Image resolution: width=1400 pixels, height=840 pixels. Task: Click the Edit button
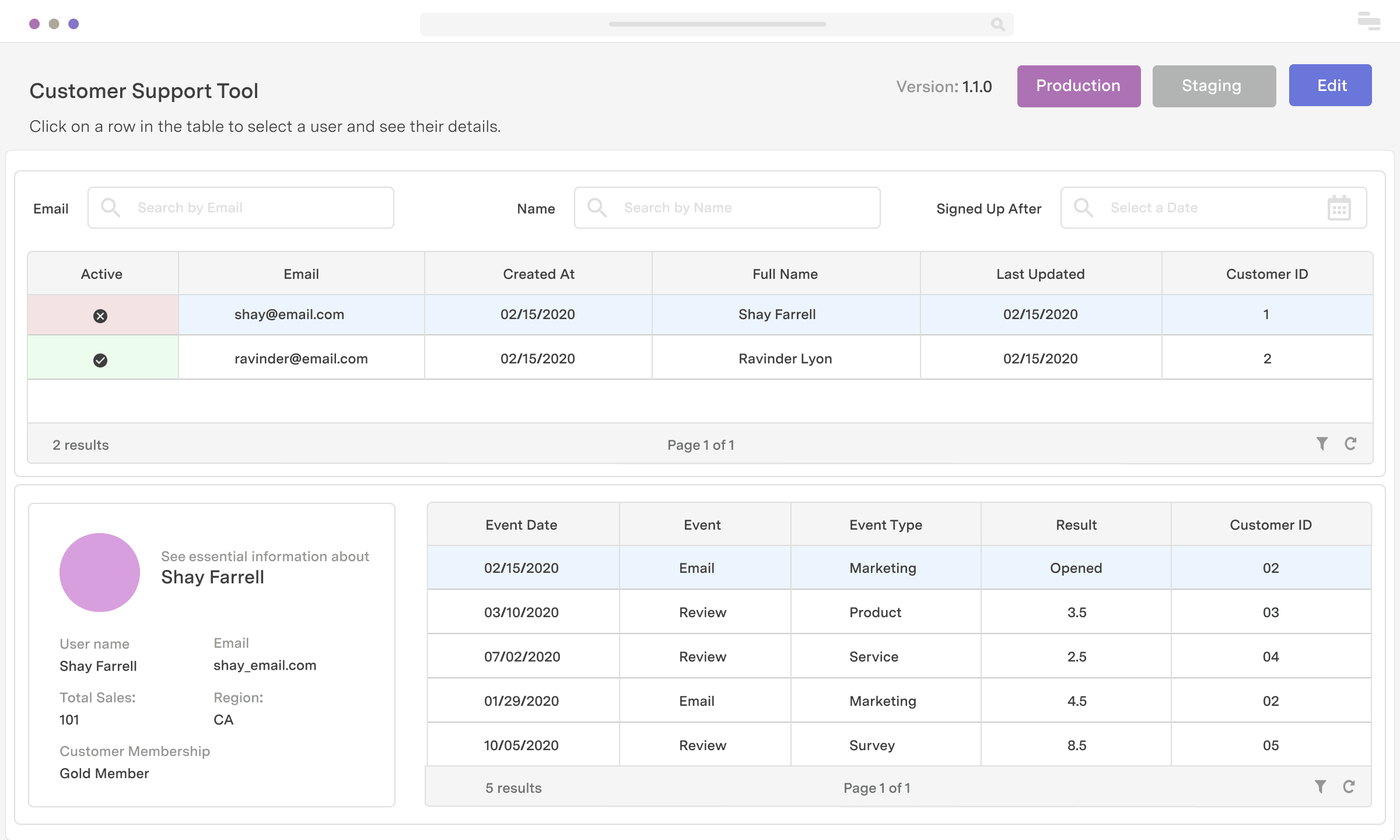point(1331,85)
